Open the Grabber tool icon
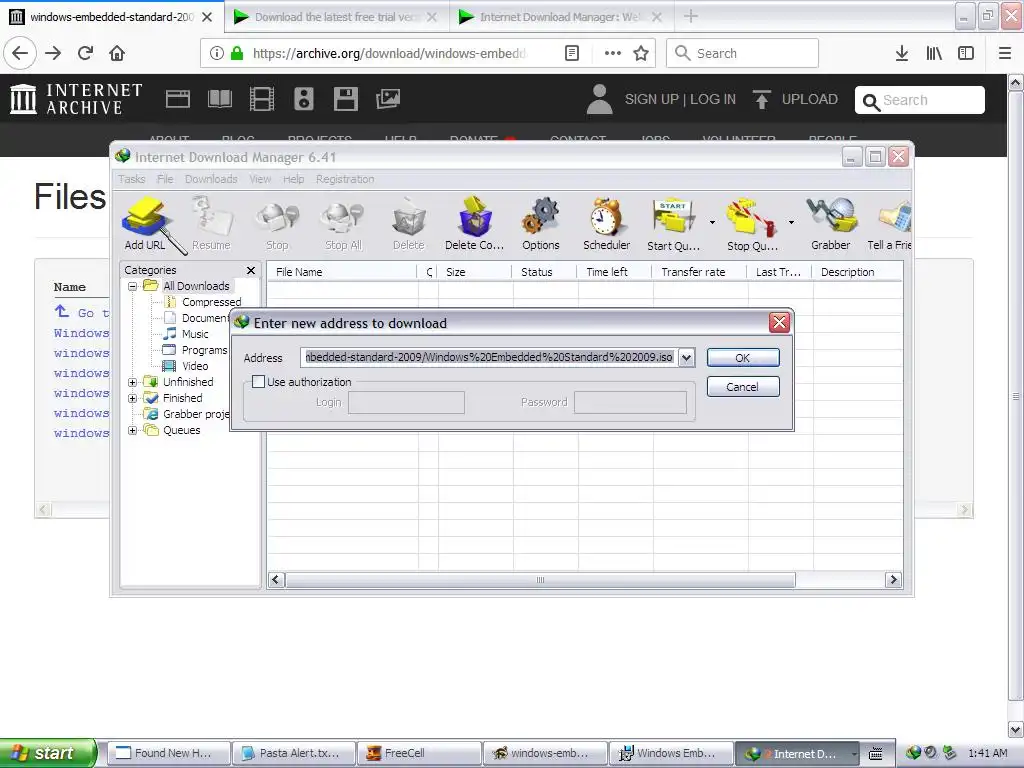The height and width of the screenshot is (768, 1024). click(831, 224)
